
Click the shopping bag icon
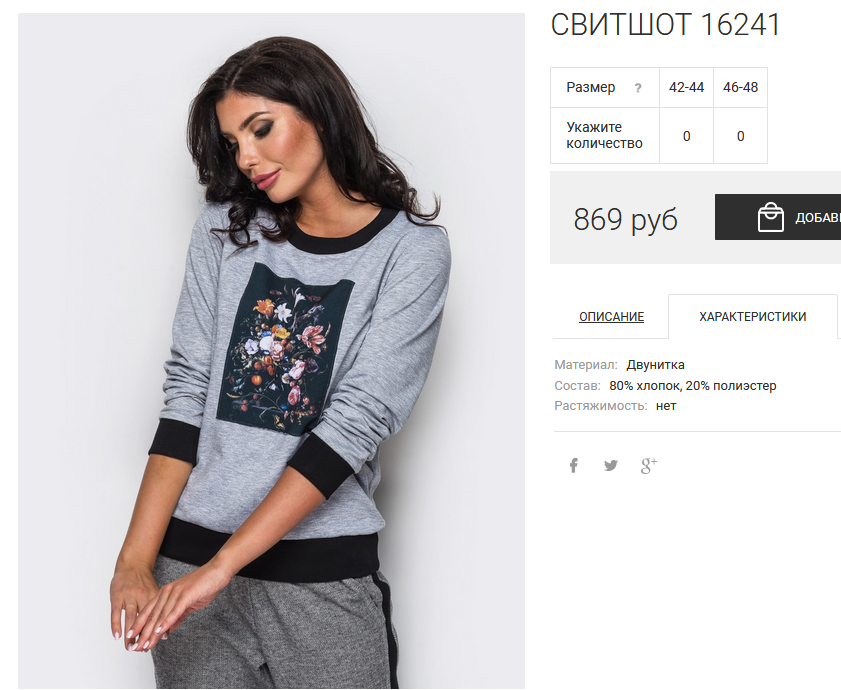(770, 217)
